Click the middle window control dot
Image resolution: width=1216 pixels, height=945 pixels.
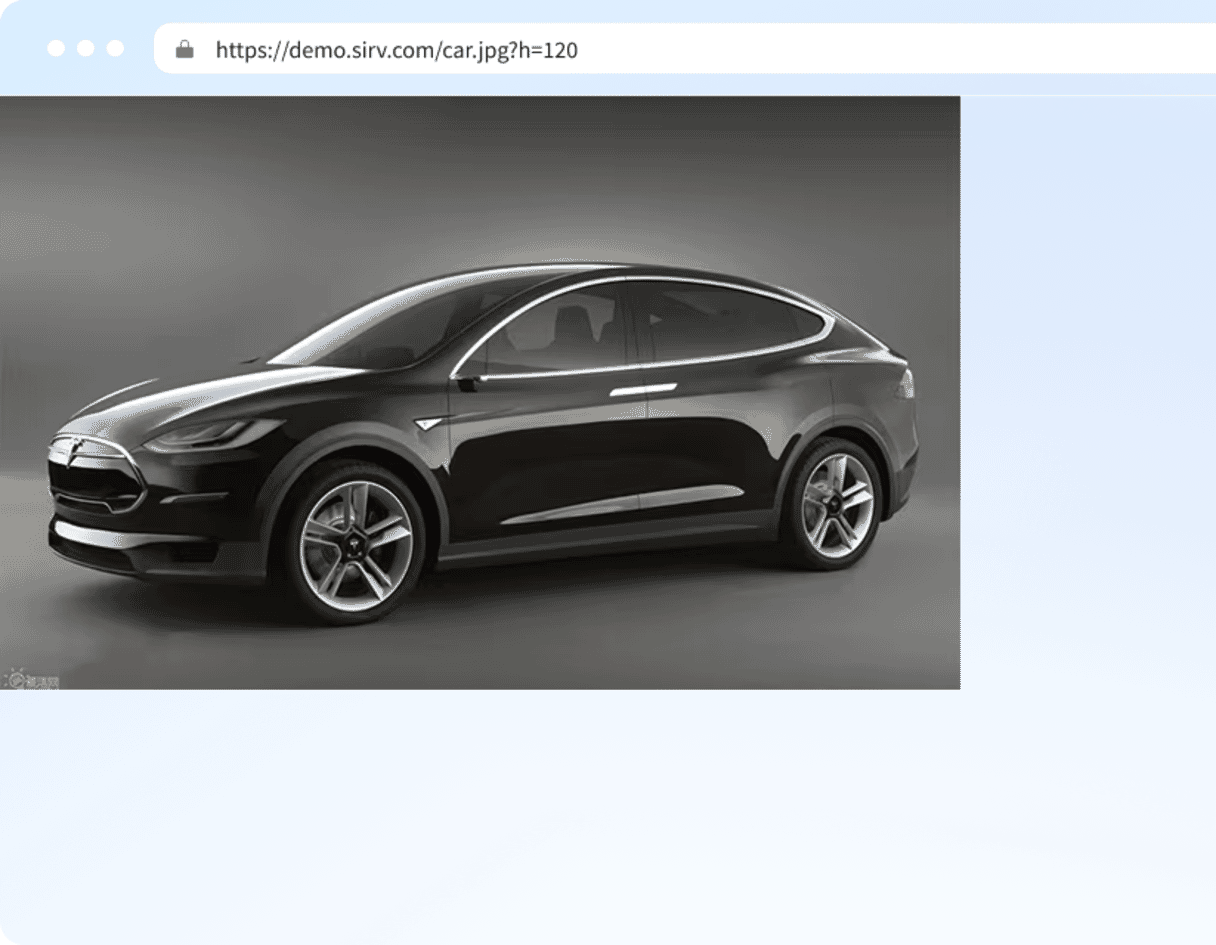[x=86, y=48]
